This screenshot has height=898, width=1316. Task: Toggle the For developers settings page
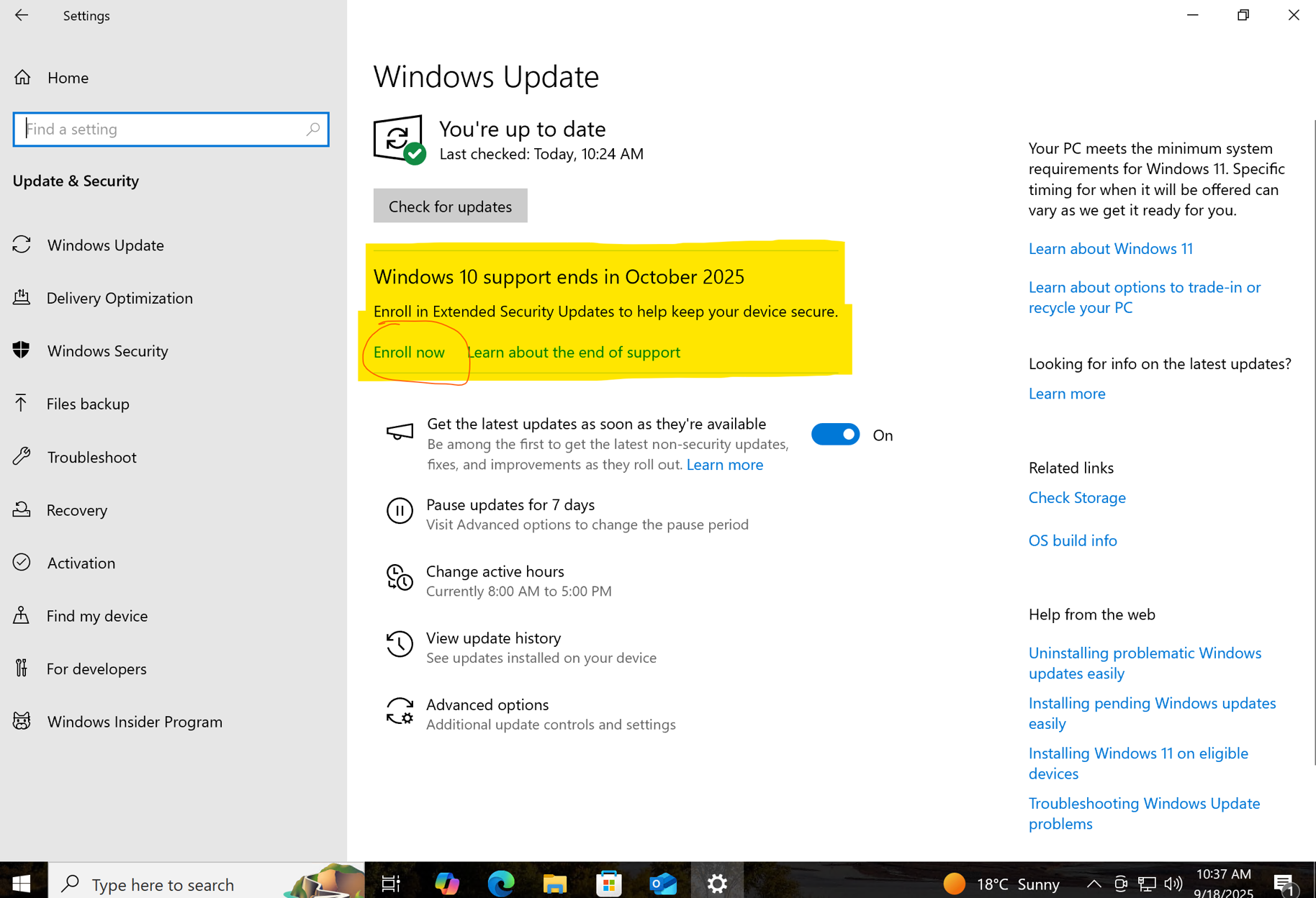click(96, 668)
